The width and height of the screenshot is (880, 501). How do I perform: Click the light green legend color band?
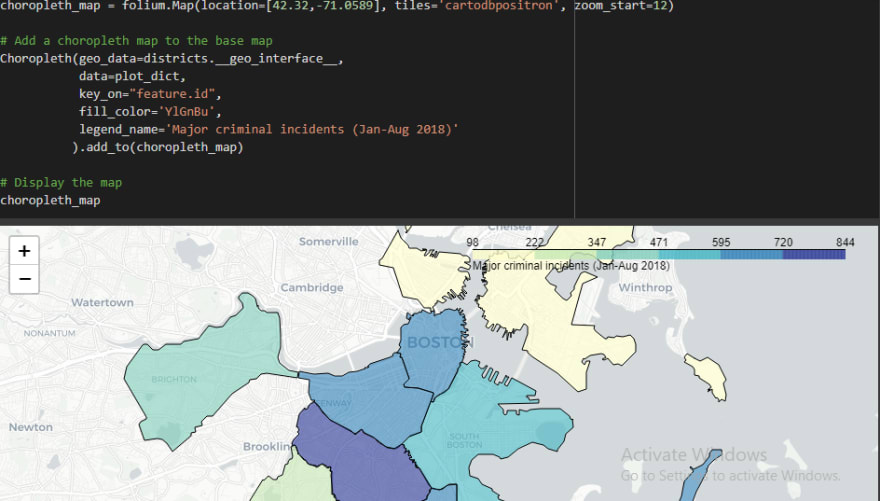566,255
